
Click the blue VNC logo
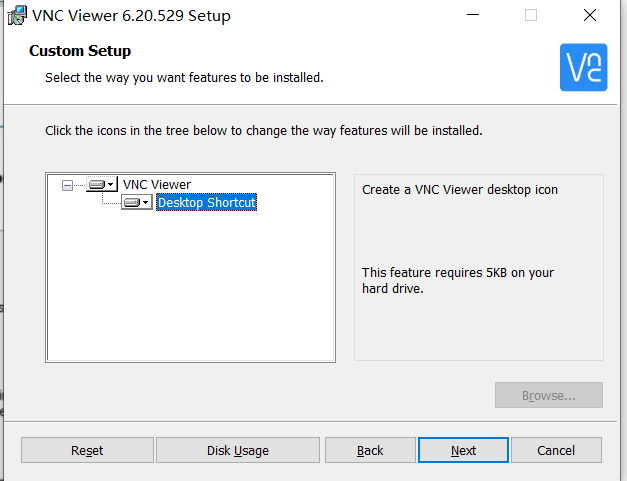click(x=583, y=67)
